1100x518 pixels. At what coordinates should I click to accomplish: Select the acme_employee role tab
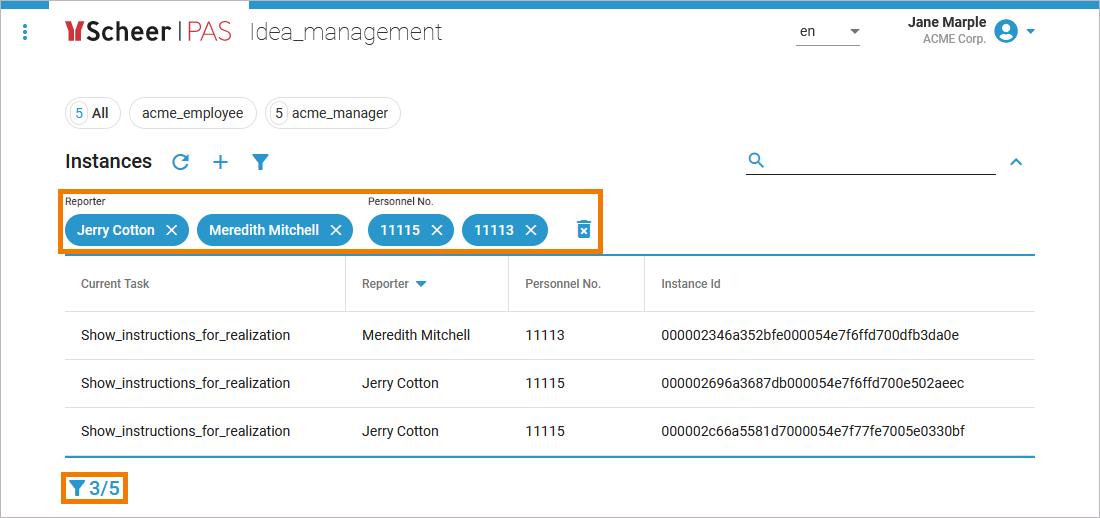tap(192, 113)
